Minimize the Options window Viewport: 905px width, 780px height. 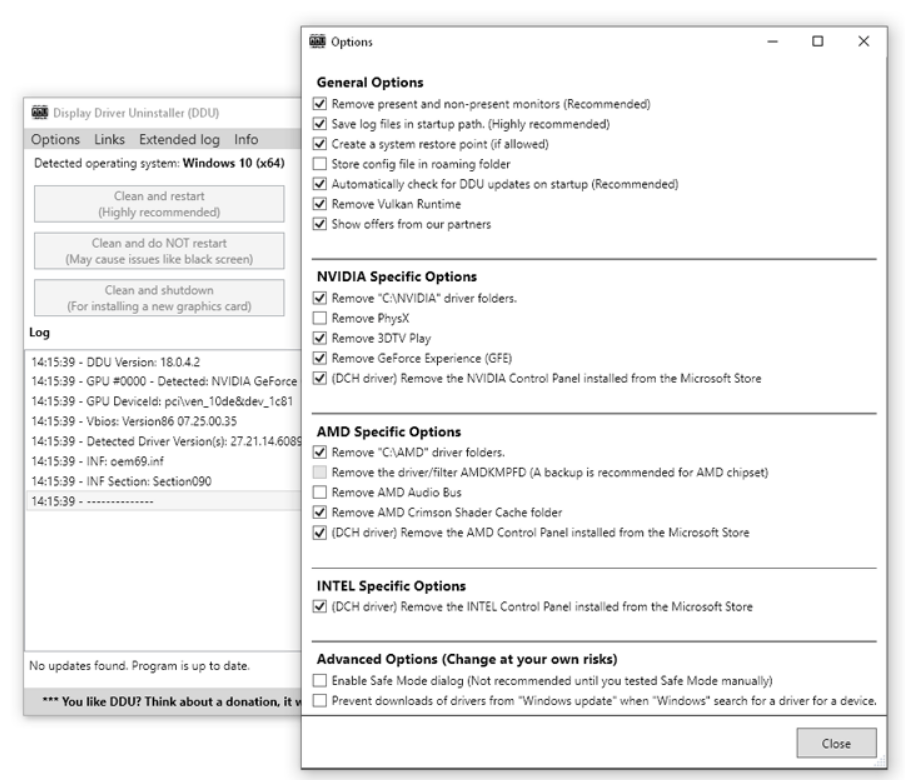[772, 41]
